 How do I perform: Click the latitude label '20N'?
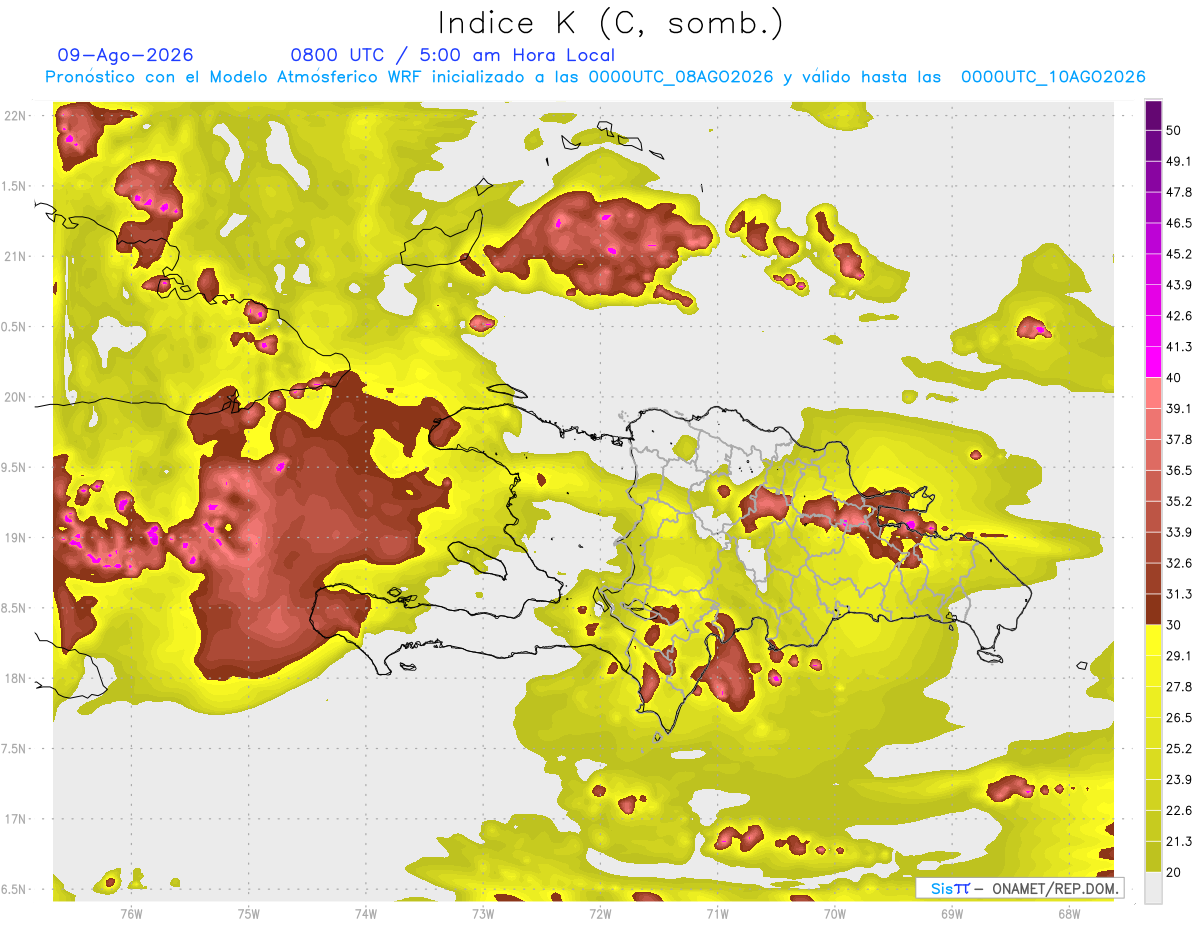[x=16, y=398]
